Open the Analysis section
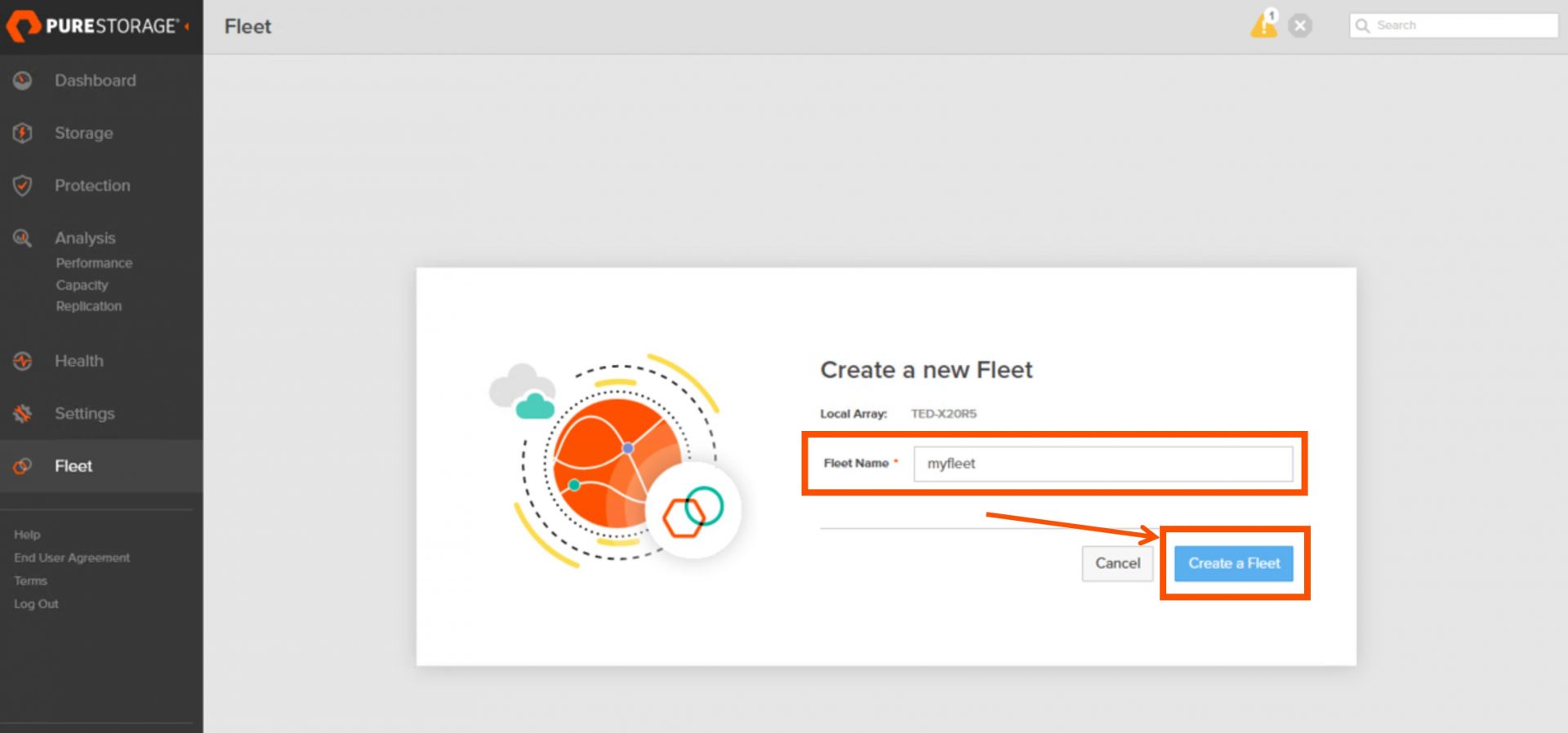Screen dimensions: 1568x733 click(85, 238)
